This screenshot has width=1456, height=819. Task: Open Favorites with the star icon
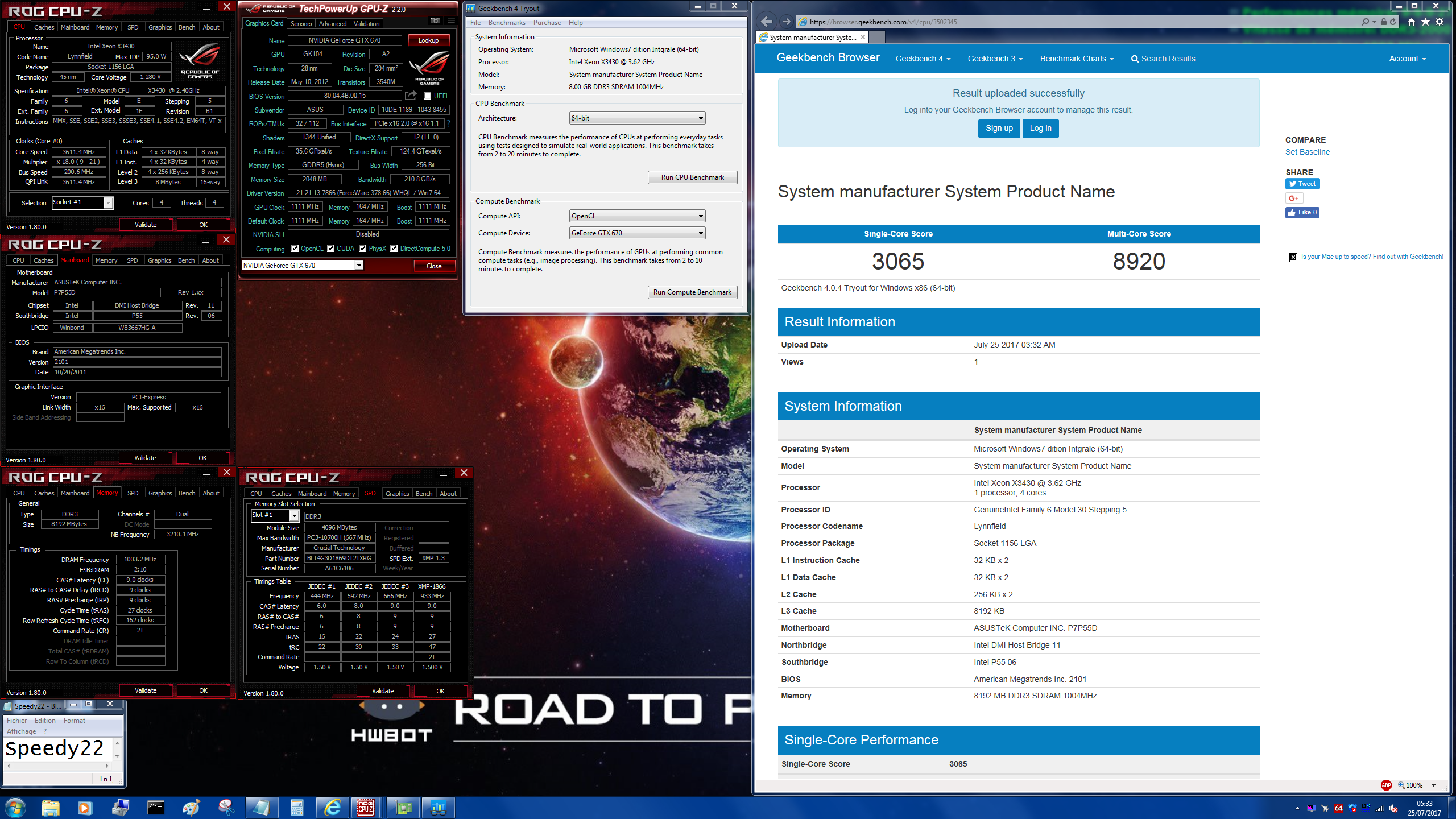tap(1425, 22)
